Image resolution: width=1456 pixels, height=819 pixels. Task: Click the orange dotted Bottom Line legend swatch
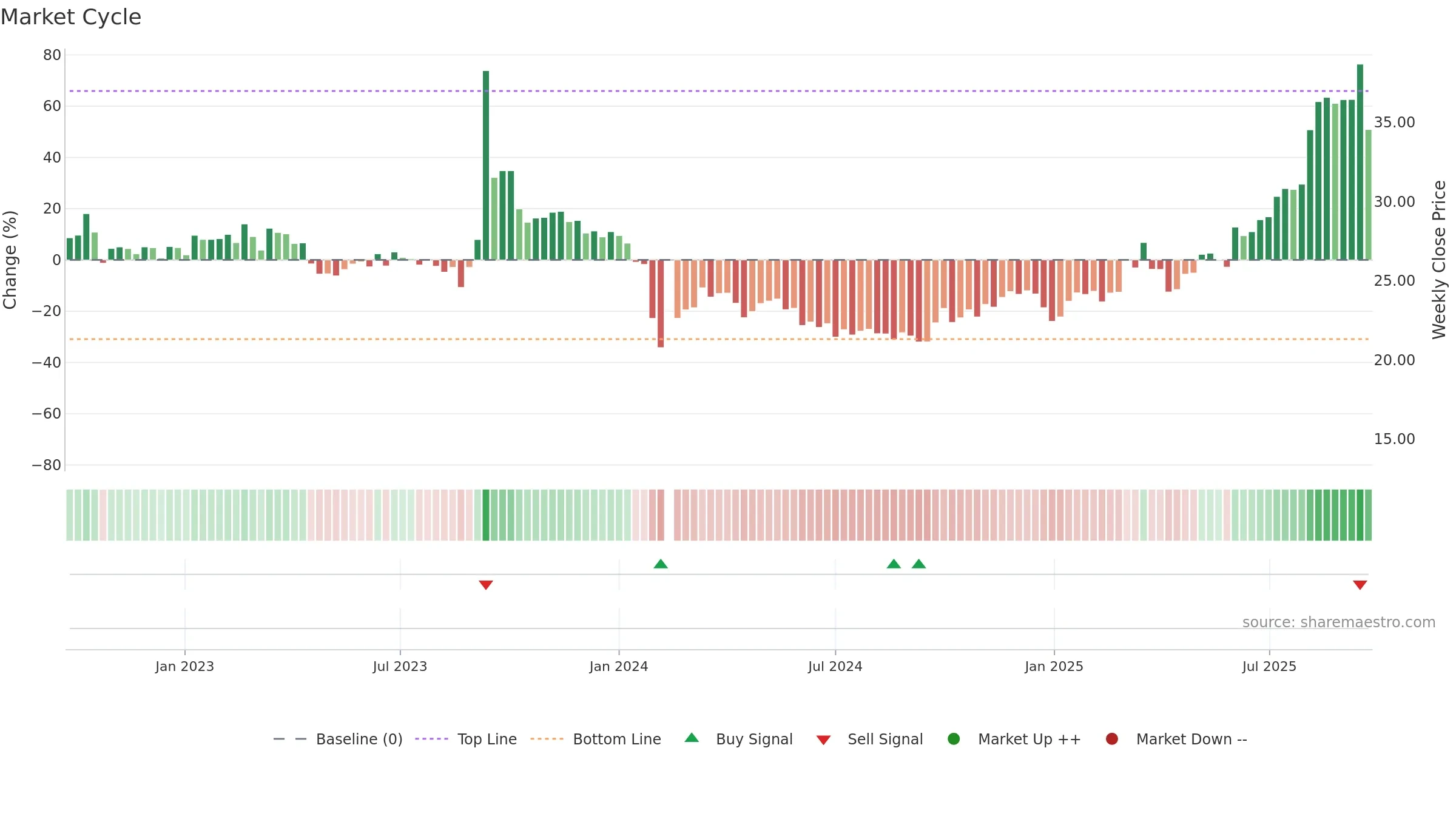coord(547,739)
